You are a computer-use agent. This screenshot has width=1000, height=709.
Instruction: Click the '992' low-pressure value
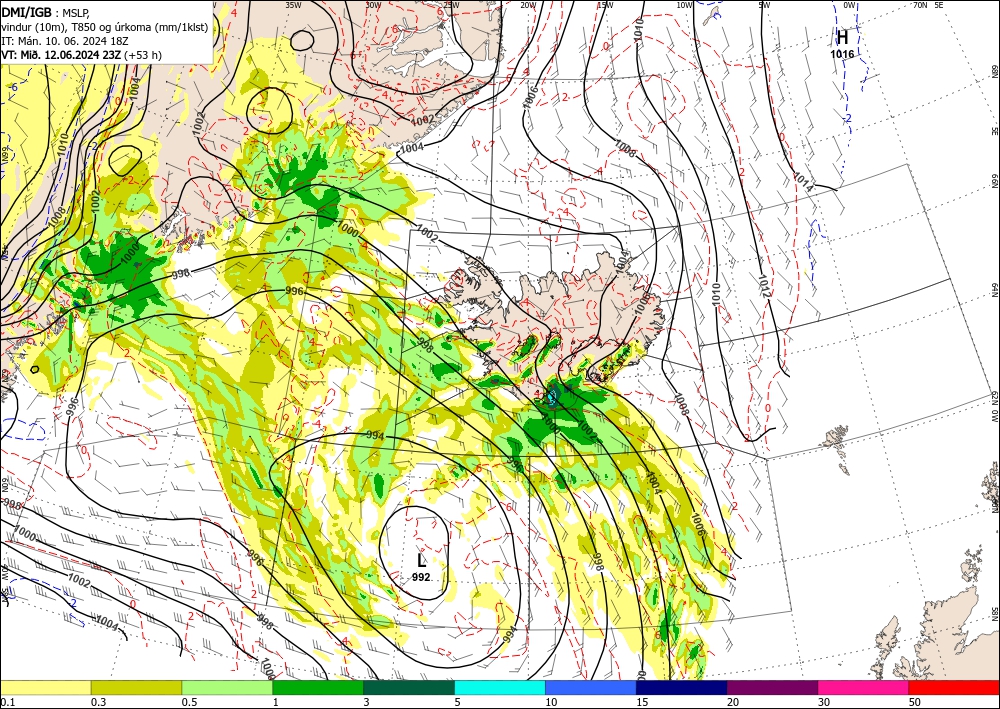click(421, 577)
